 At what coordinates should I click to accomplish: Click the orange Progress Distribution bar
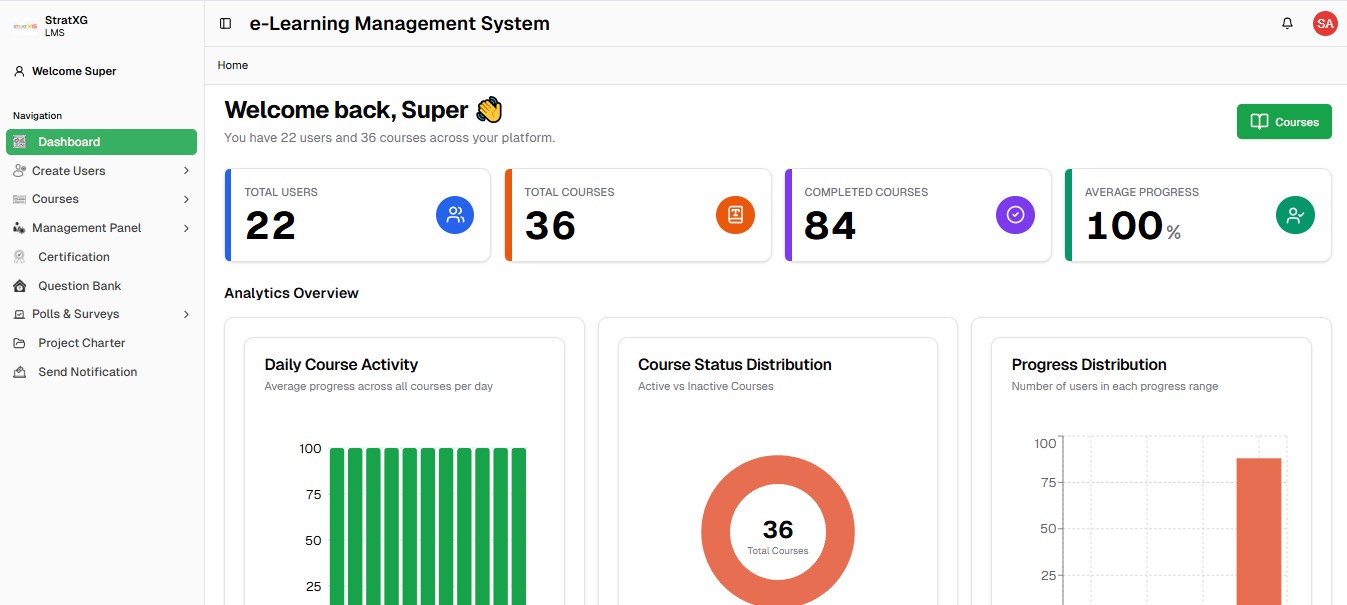[1259, 531]
